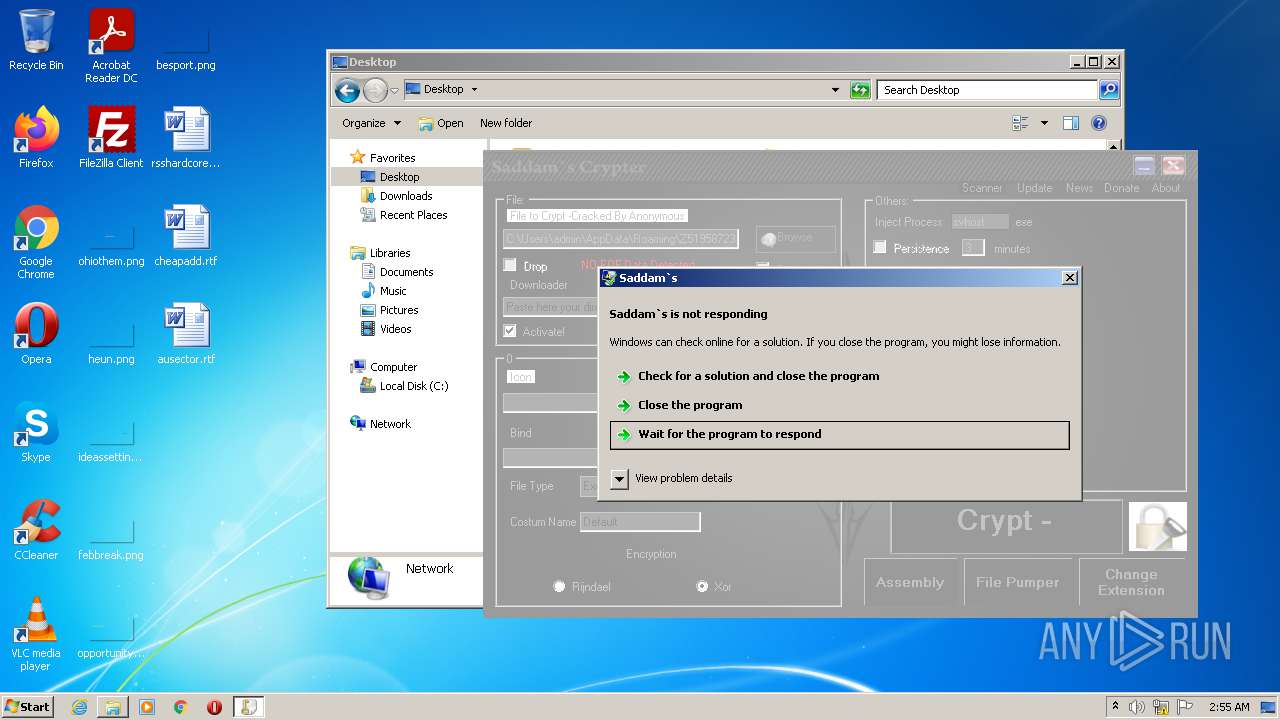This screenshot has width=1280, height=720.
Task: Click the Search Desktop input field
Action: (x=987, y=90)
